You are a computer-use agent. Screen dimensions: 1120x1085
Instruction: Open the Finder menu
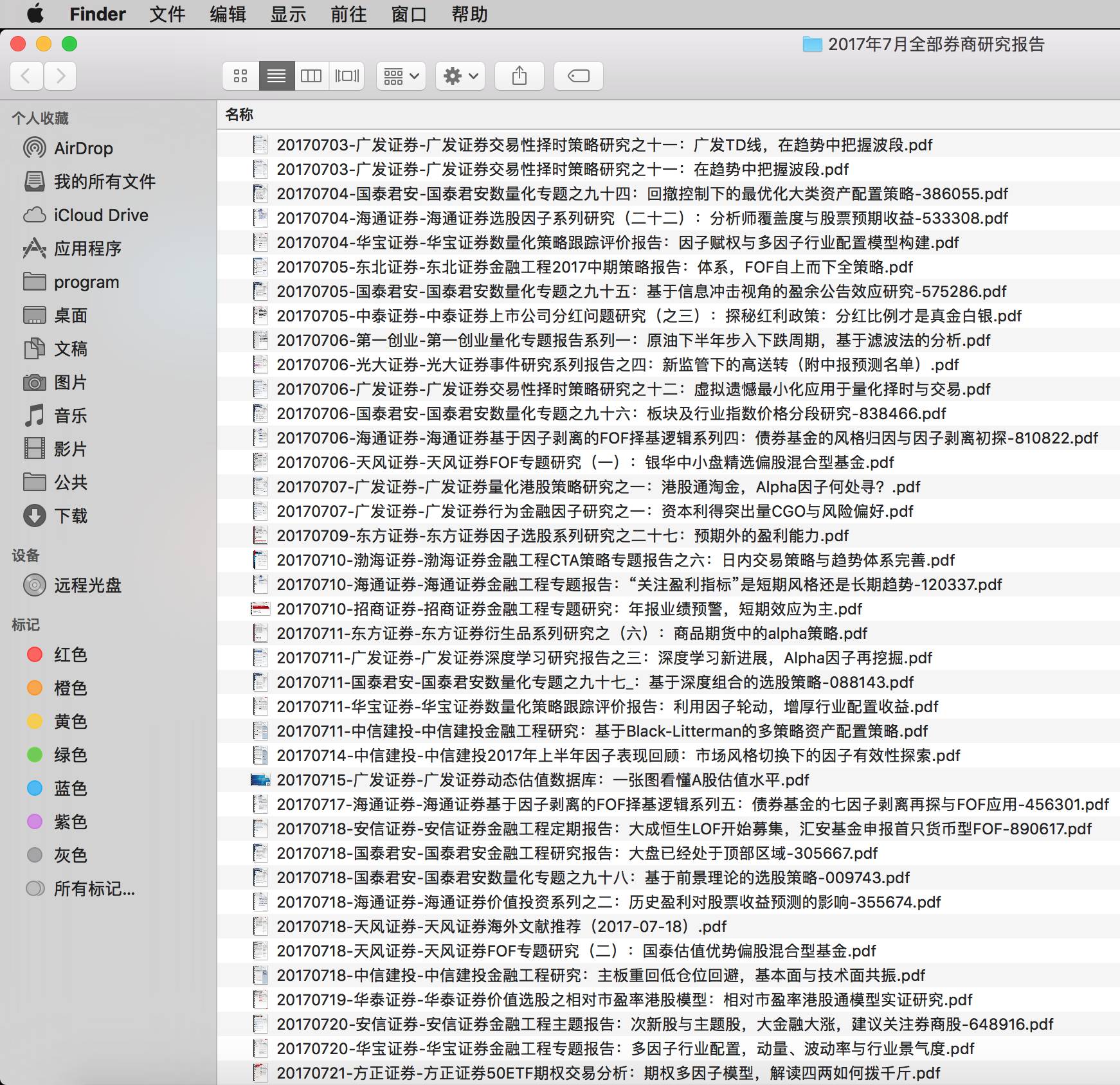point(98,14)
